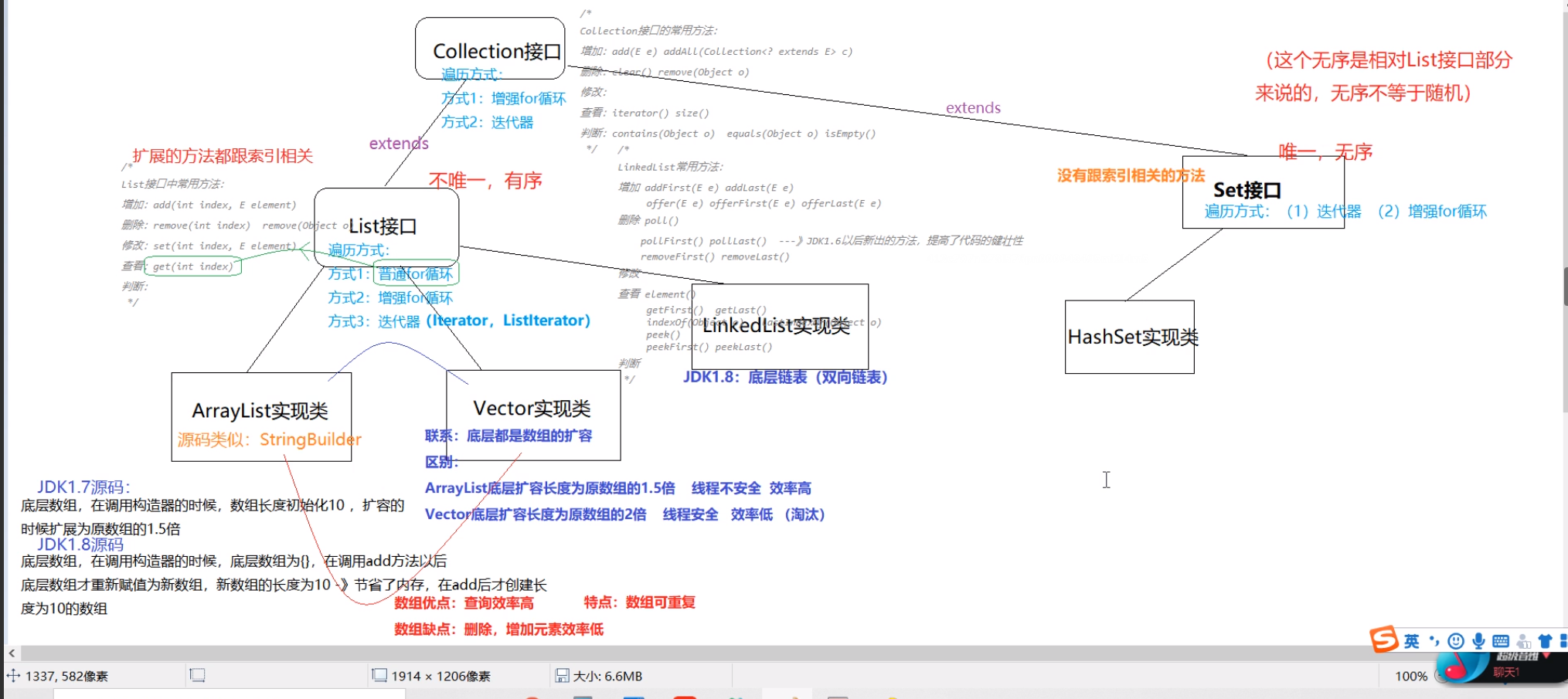Click the 1337, 582像素 coordinates readout
Screen dimensions: 1568x699
point(66,676)
